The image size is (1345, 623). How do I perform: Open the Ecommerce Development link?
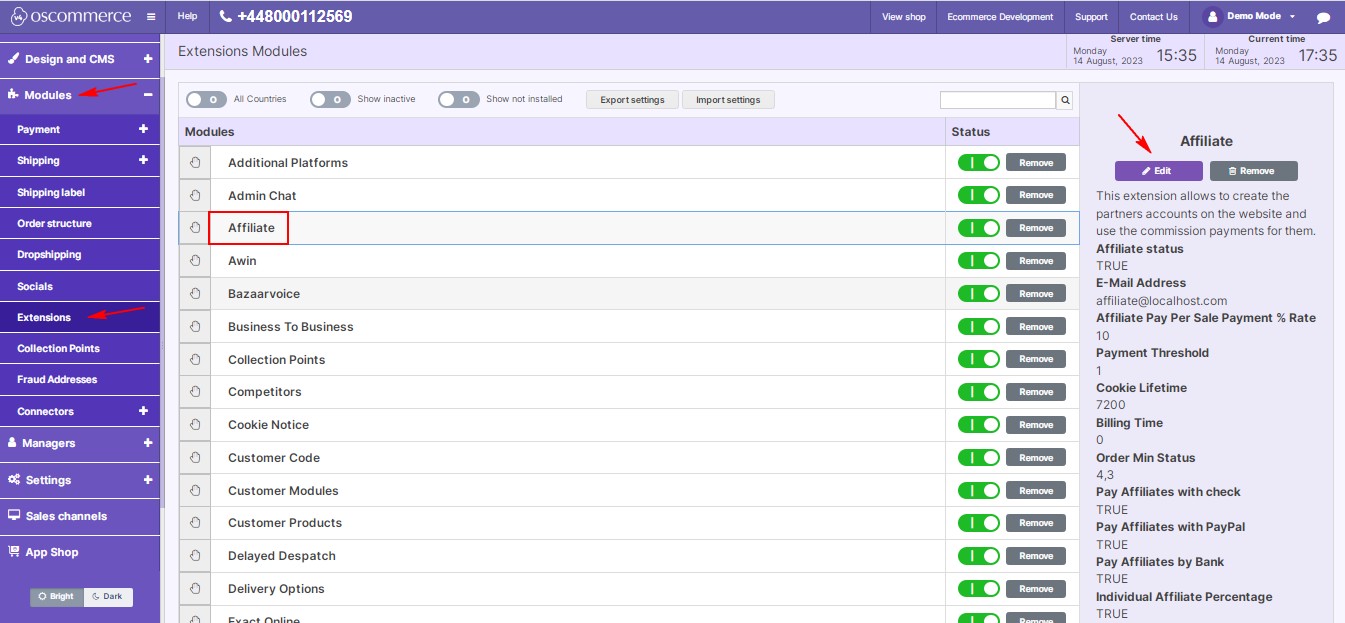[x=999, y=17]
